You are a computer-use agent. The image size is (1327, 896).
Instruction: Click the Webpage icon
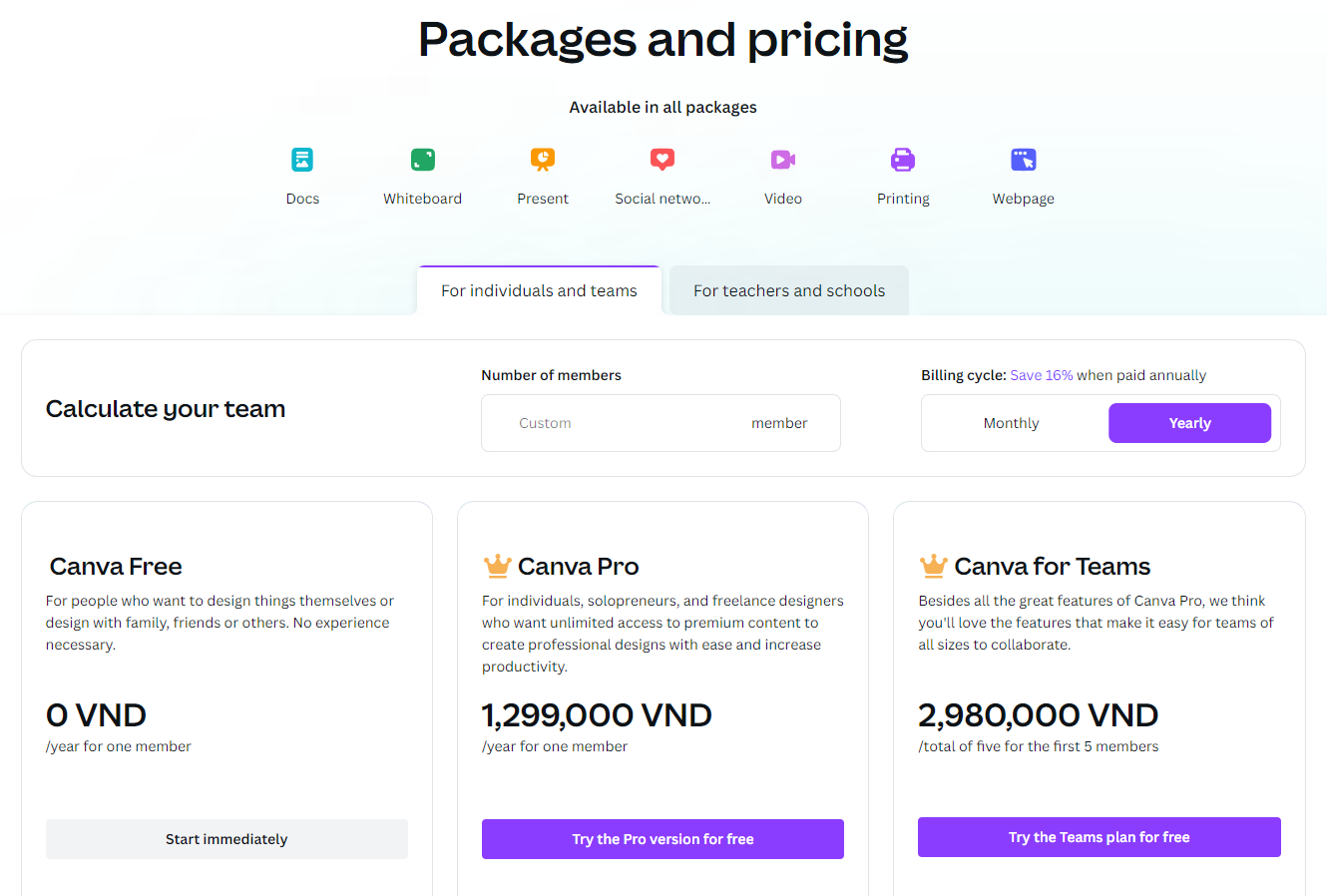(x=1024, y=160)
